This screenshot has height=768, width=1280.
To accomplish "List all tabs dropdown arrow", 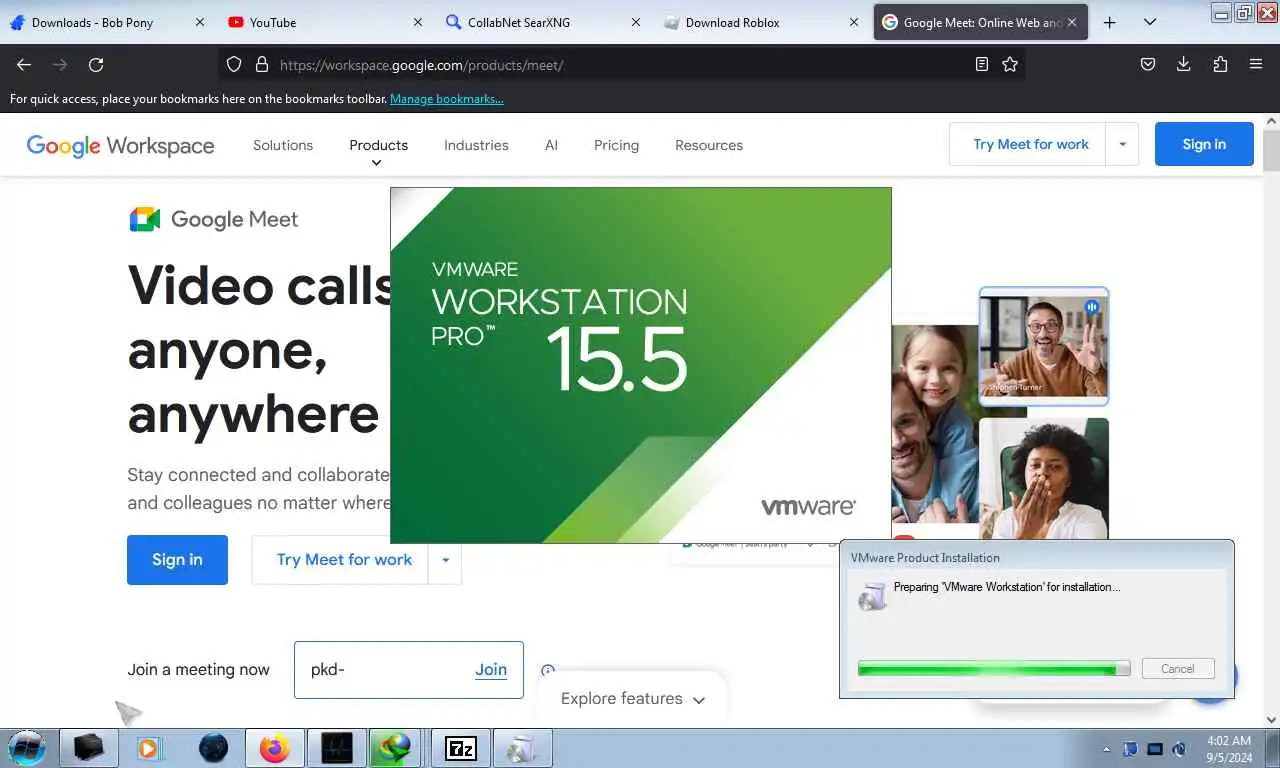I will pyautogui.click(x=1150, y=22).
